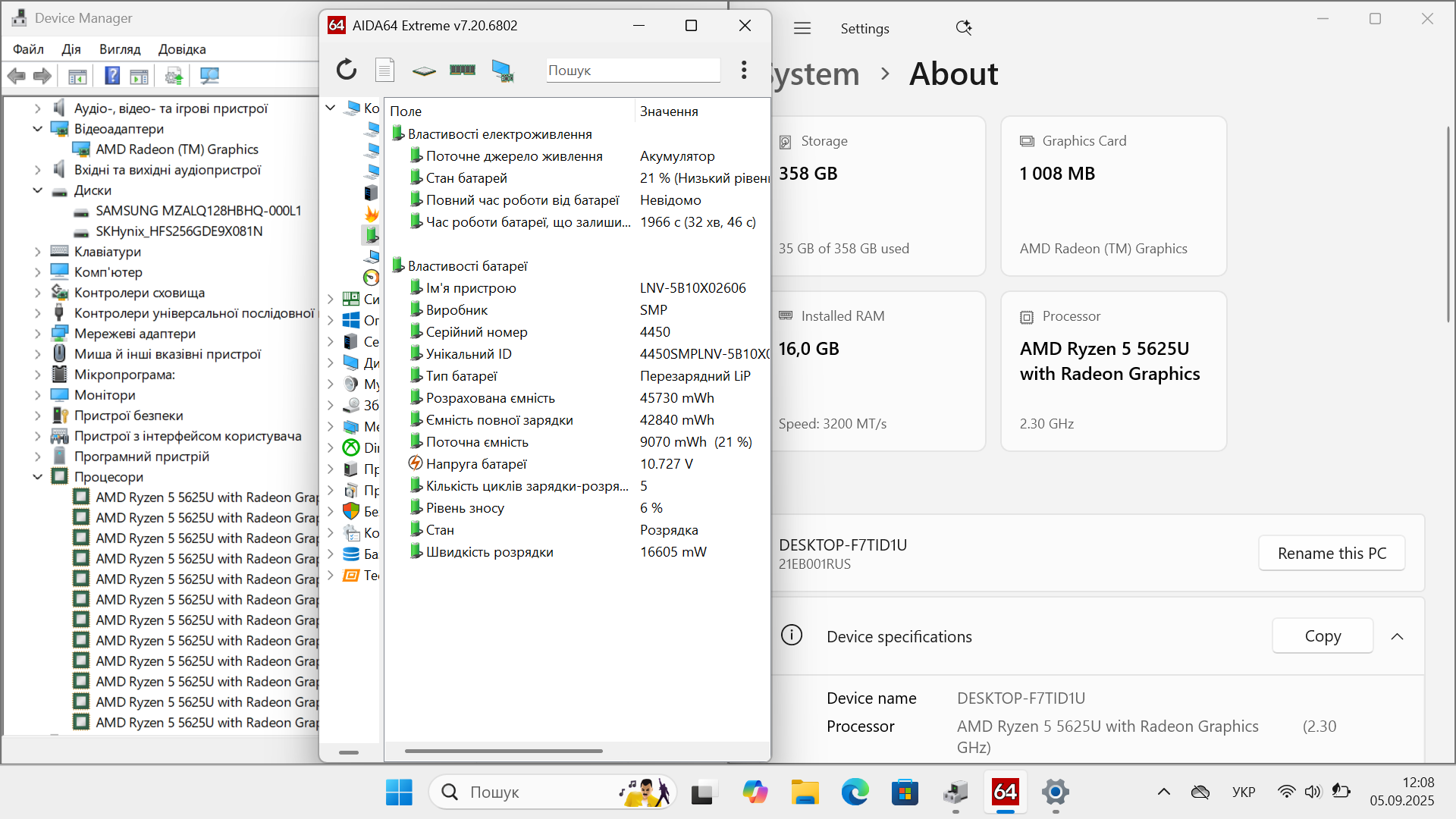1456x819 pixels.
Task: Open AIDA64 three-dot menu
Action: coord(744,70)
